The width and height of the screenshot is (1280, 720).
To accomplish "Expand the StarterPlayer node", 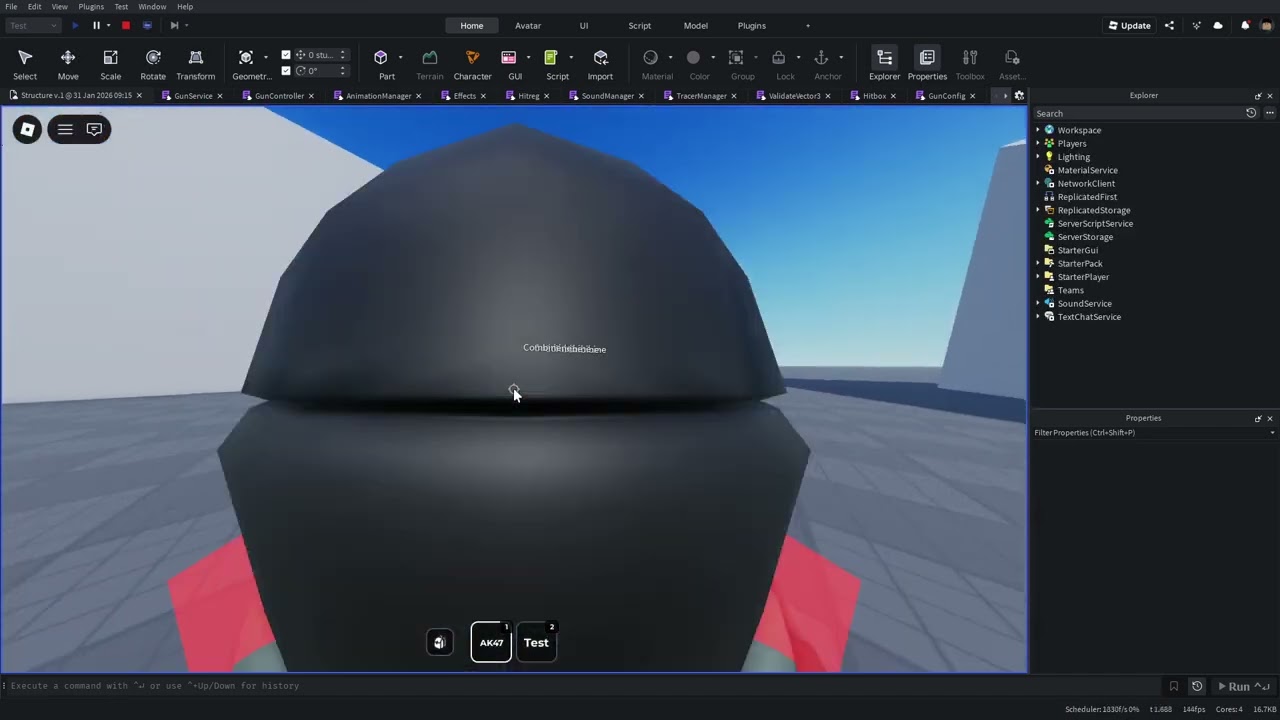I will [1038, 277].
